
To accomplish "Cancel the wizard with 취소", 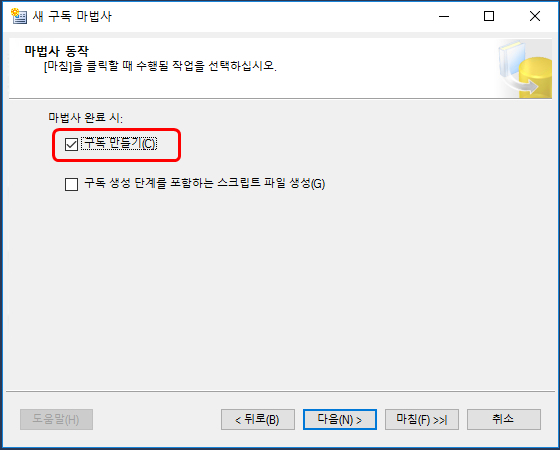I will 504,419.
